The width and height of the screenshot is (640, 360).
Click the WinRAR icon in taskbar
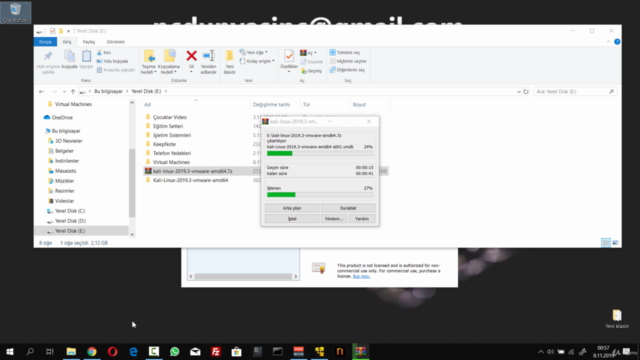pos(360,351)
